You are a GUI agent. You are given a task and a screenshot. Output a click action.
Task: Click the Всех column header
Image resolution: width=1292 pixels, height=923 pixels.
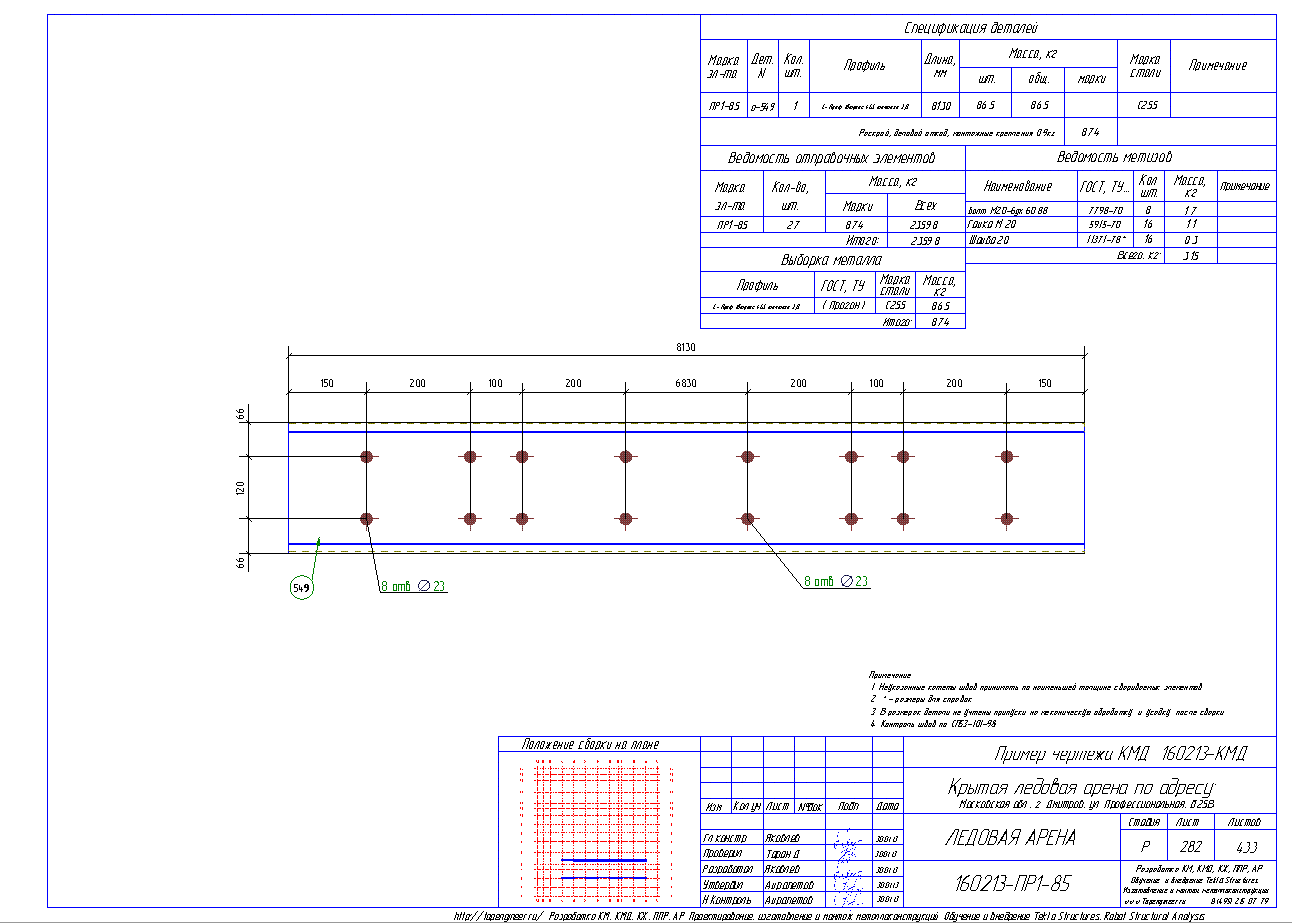coord(924,204)
